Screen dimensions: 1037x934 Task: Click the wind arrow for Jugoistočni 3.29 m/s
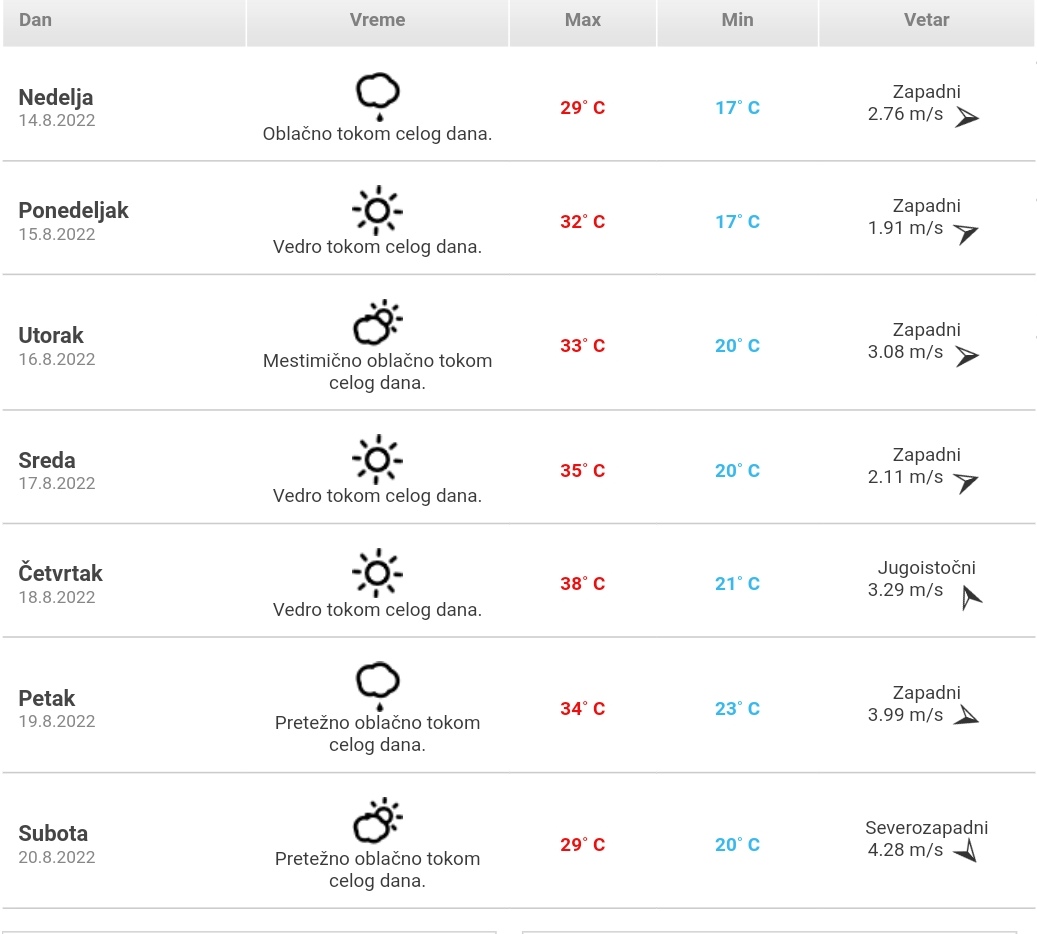[x=971, y=598]
